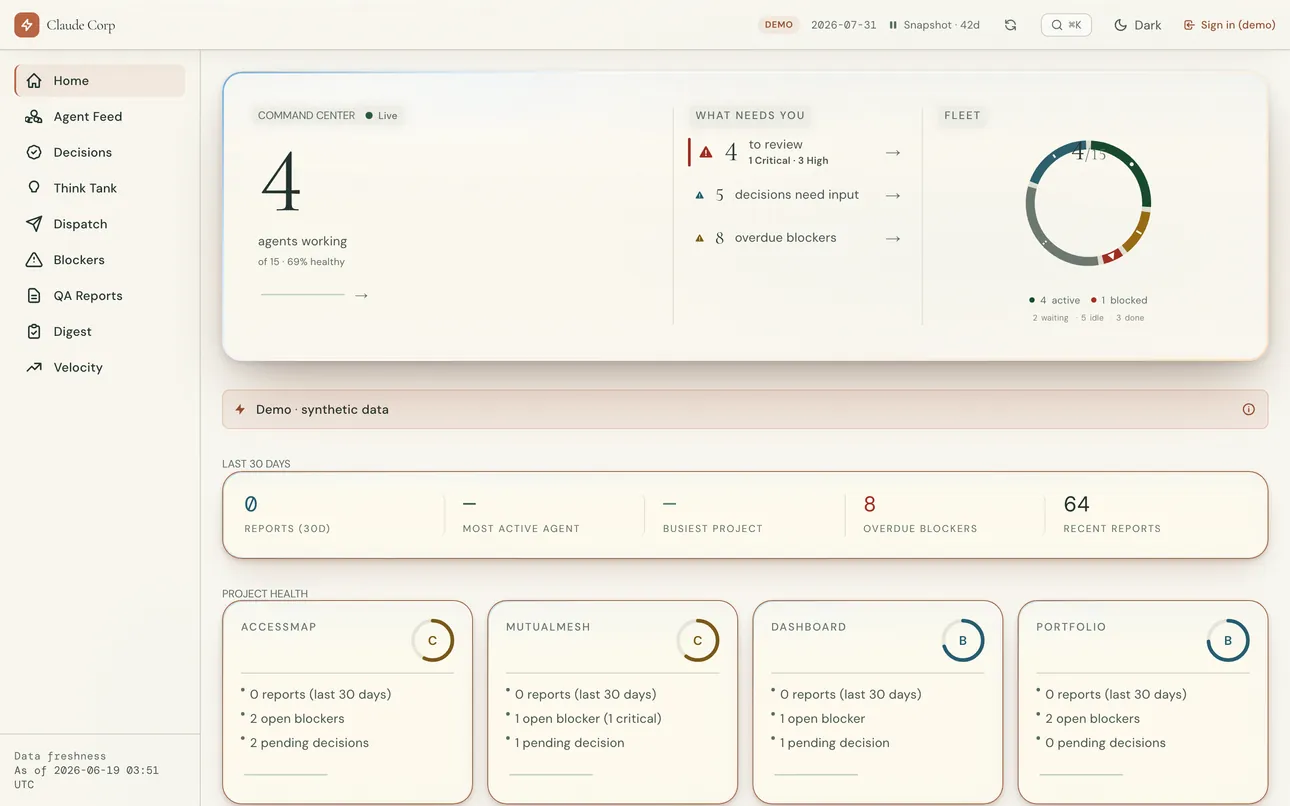
Task: Click '5 idle' fleet label
Action: click(1091, 318)
